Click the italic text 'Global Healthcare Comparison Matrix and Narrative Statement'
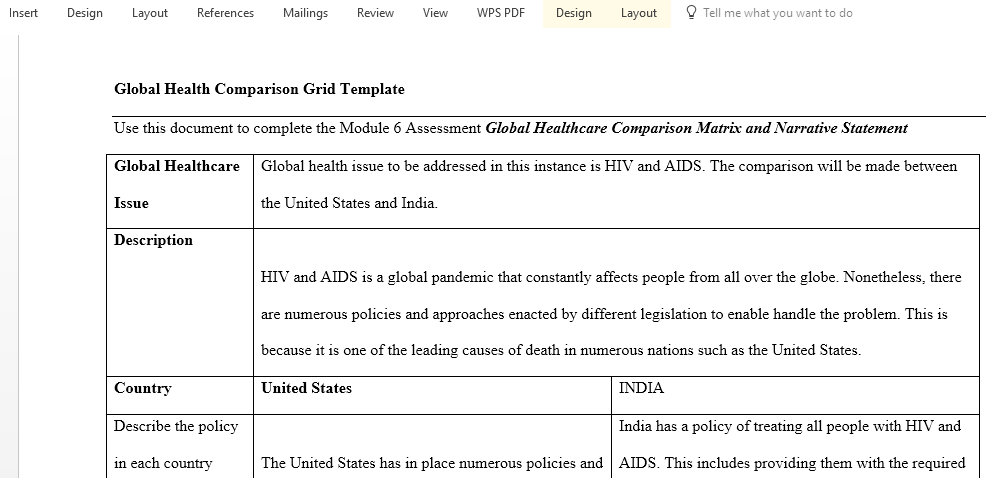 point(697,128)
